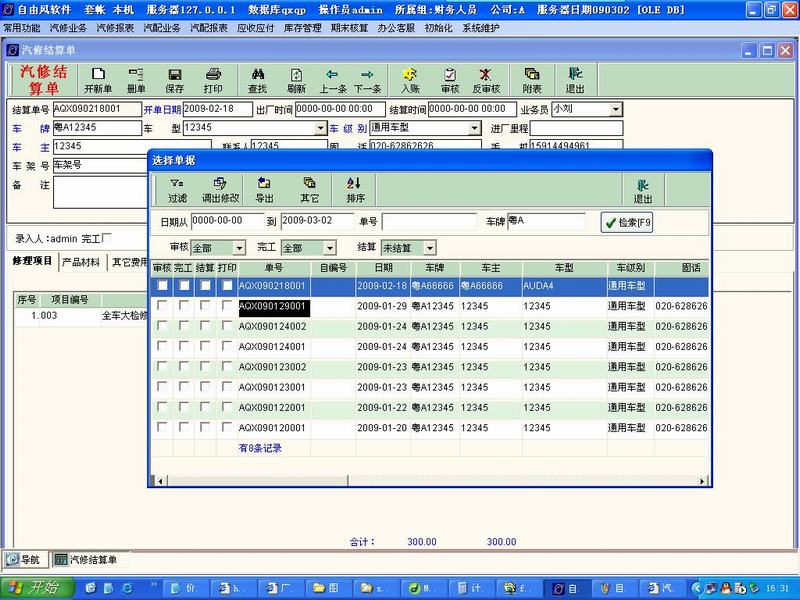The image size is (800, 600).
Task: Click the 单号 input field in dialog
Action: (429, 222)
